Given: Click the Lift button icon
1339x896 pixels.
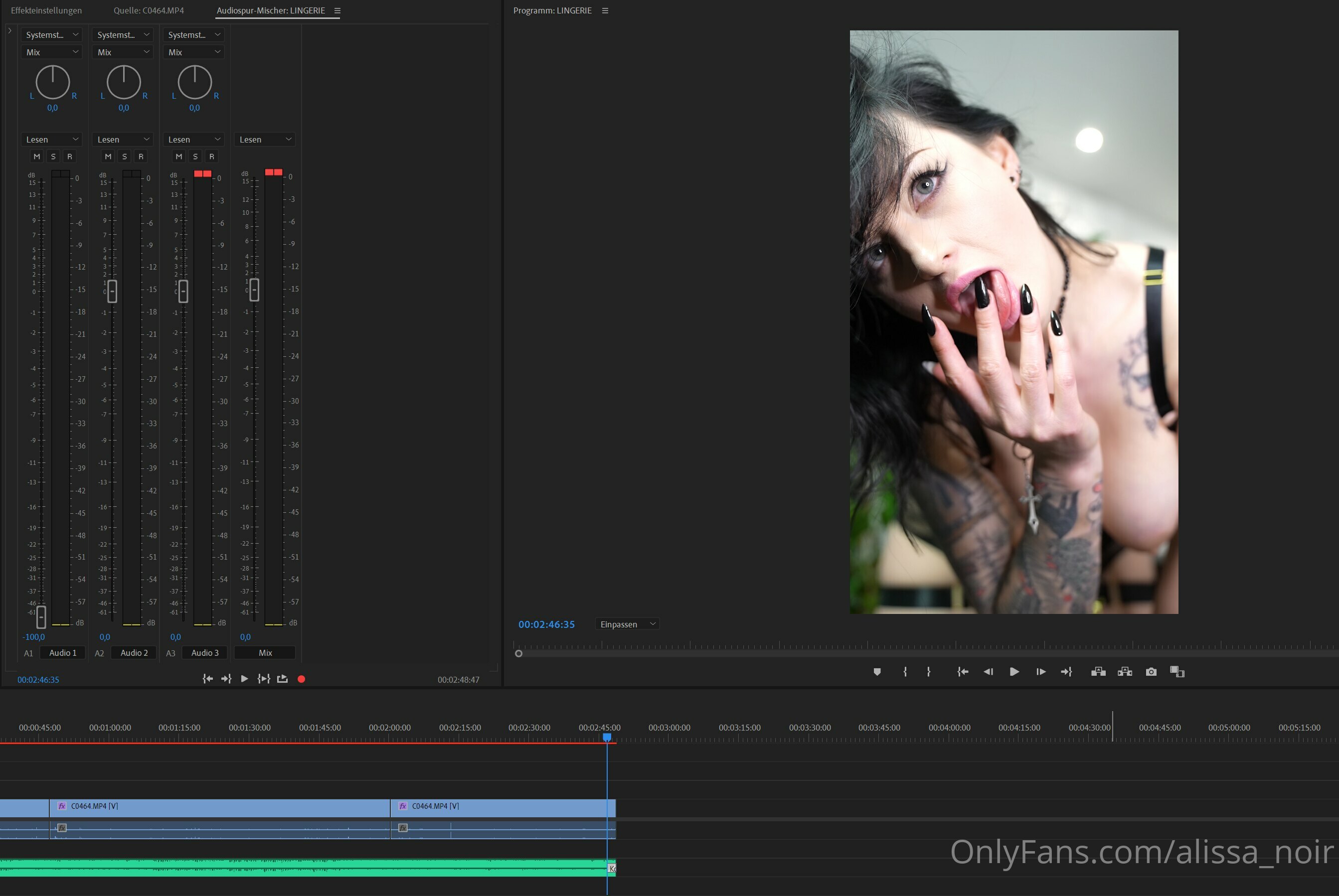Looking at the screenshot, I should pyautogui.click(x=1098, y=671).
